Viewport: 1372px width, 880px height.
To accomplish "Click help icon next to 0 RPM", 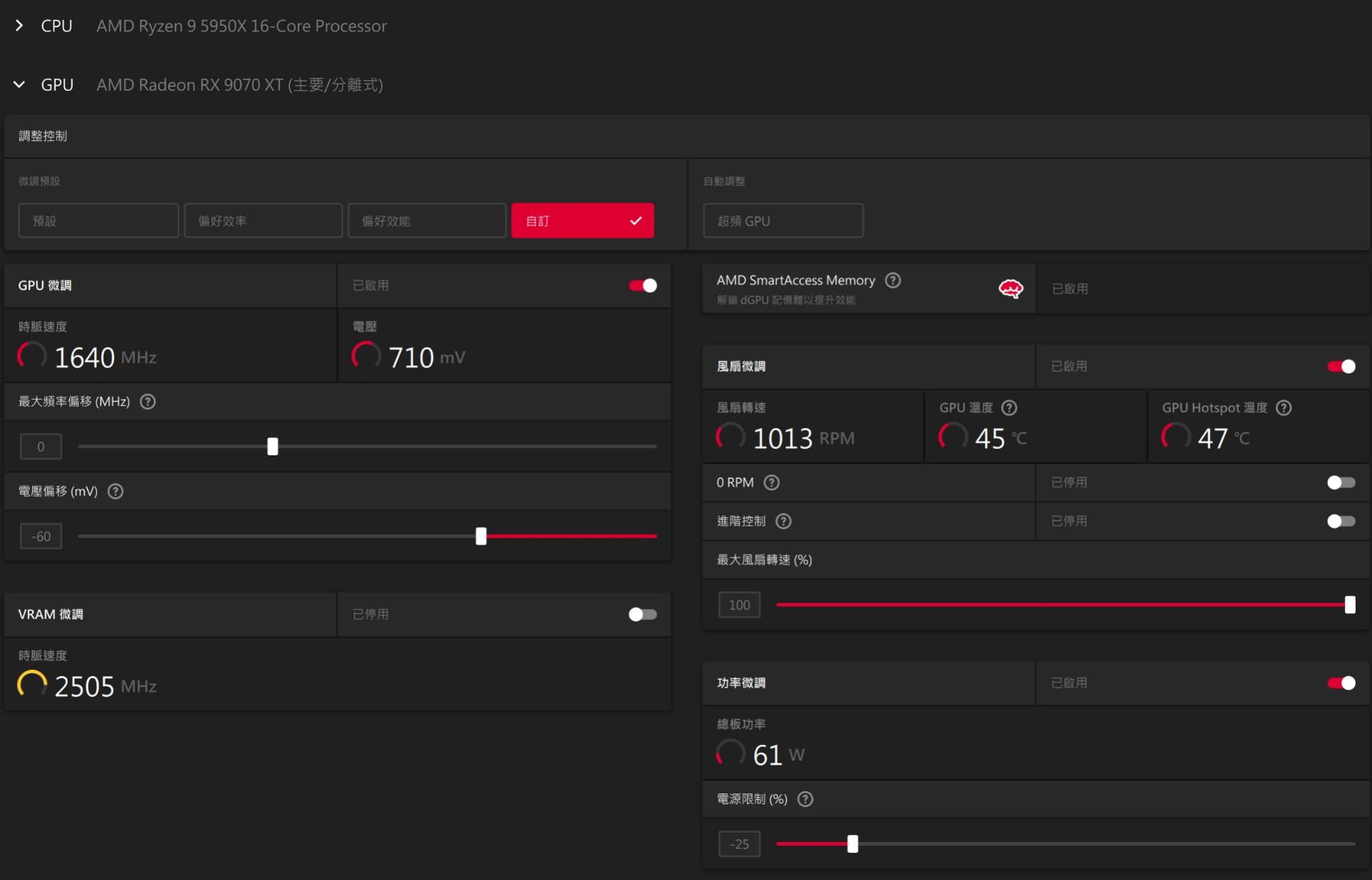I will pos(771,483).
